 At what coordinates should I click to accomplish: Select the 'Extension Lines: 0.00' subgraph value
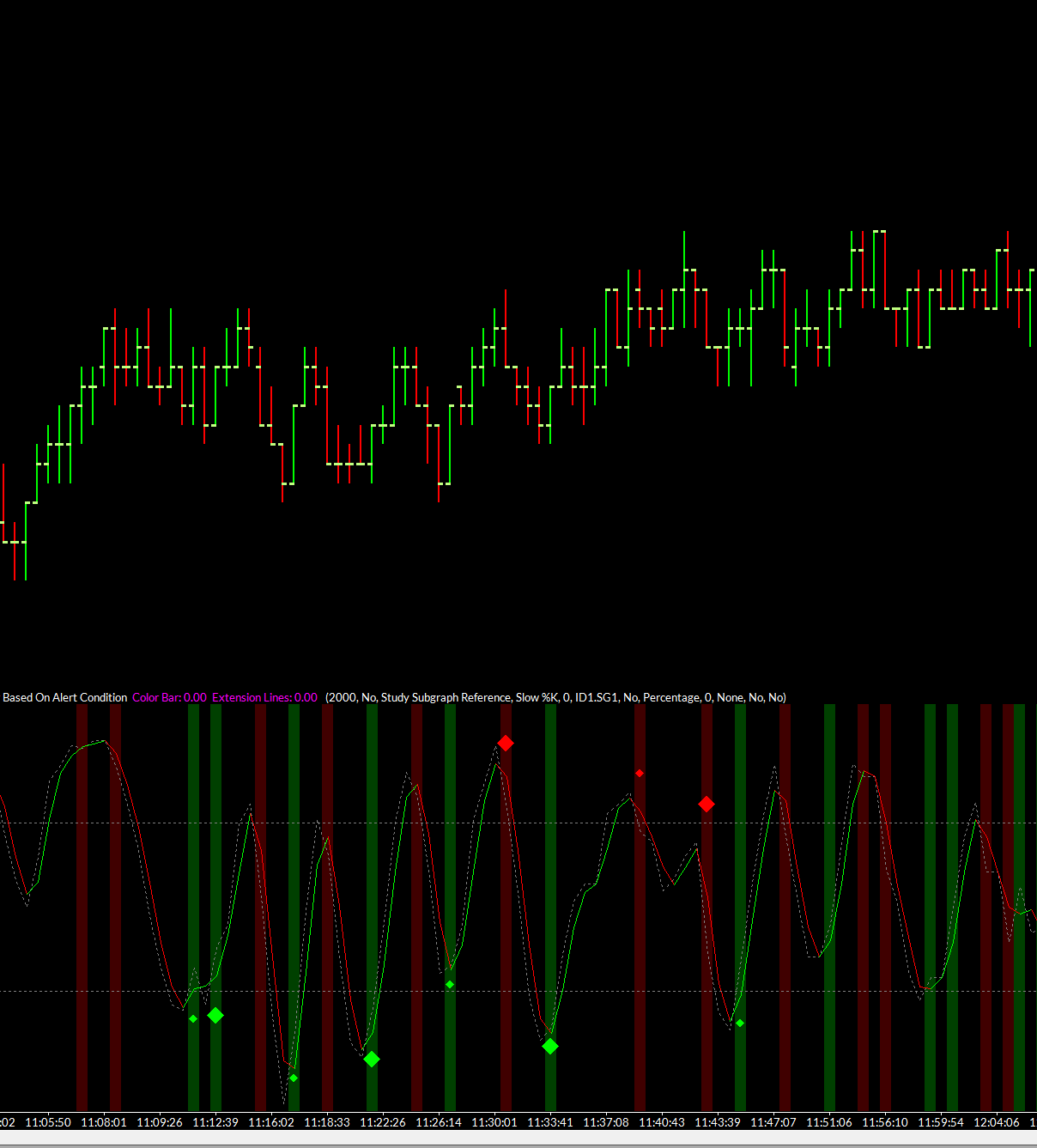(264, 697)
